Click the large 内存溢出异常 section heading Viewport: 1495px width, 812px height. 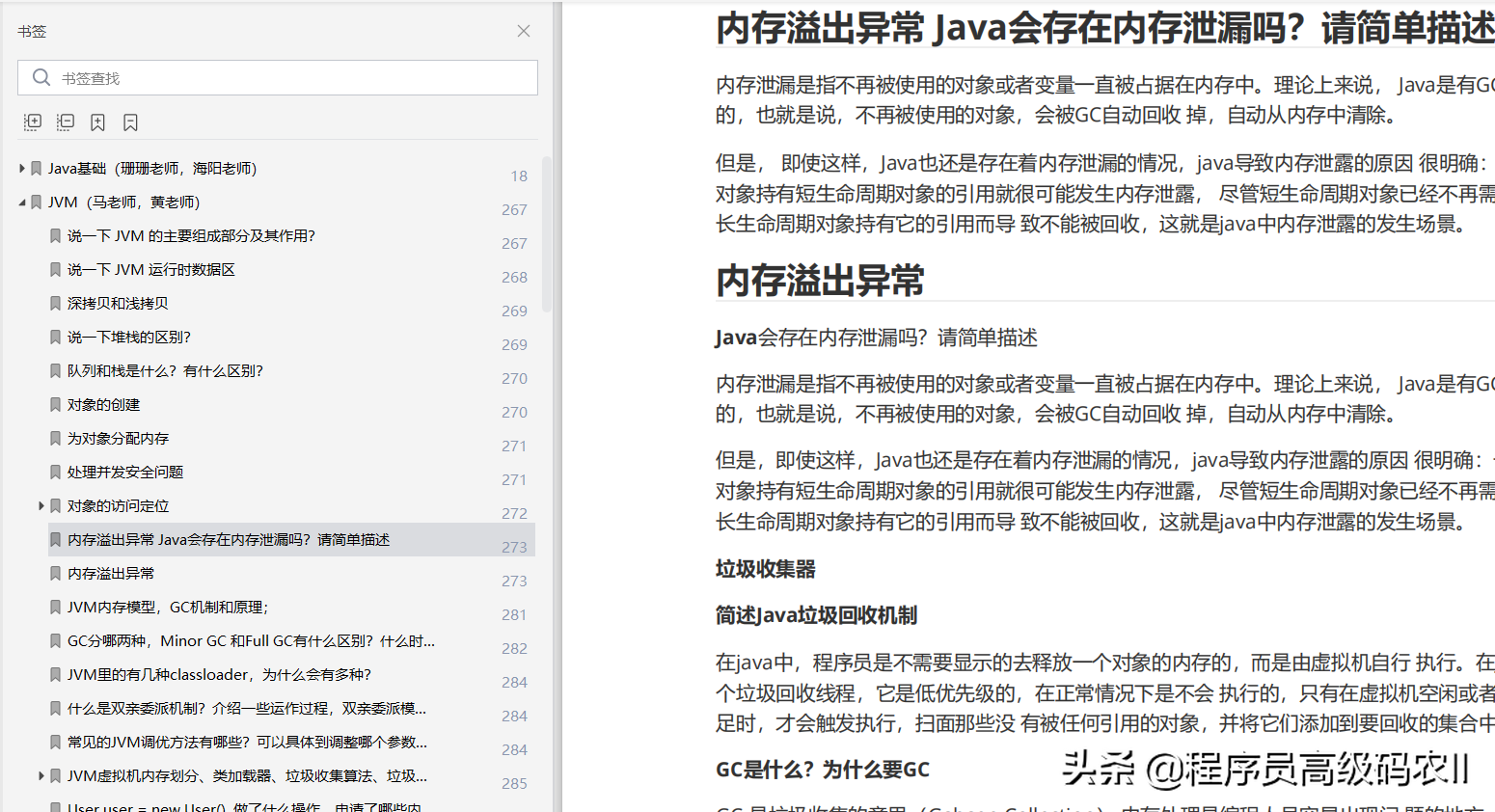click(820, 281)
